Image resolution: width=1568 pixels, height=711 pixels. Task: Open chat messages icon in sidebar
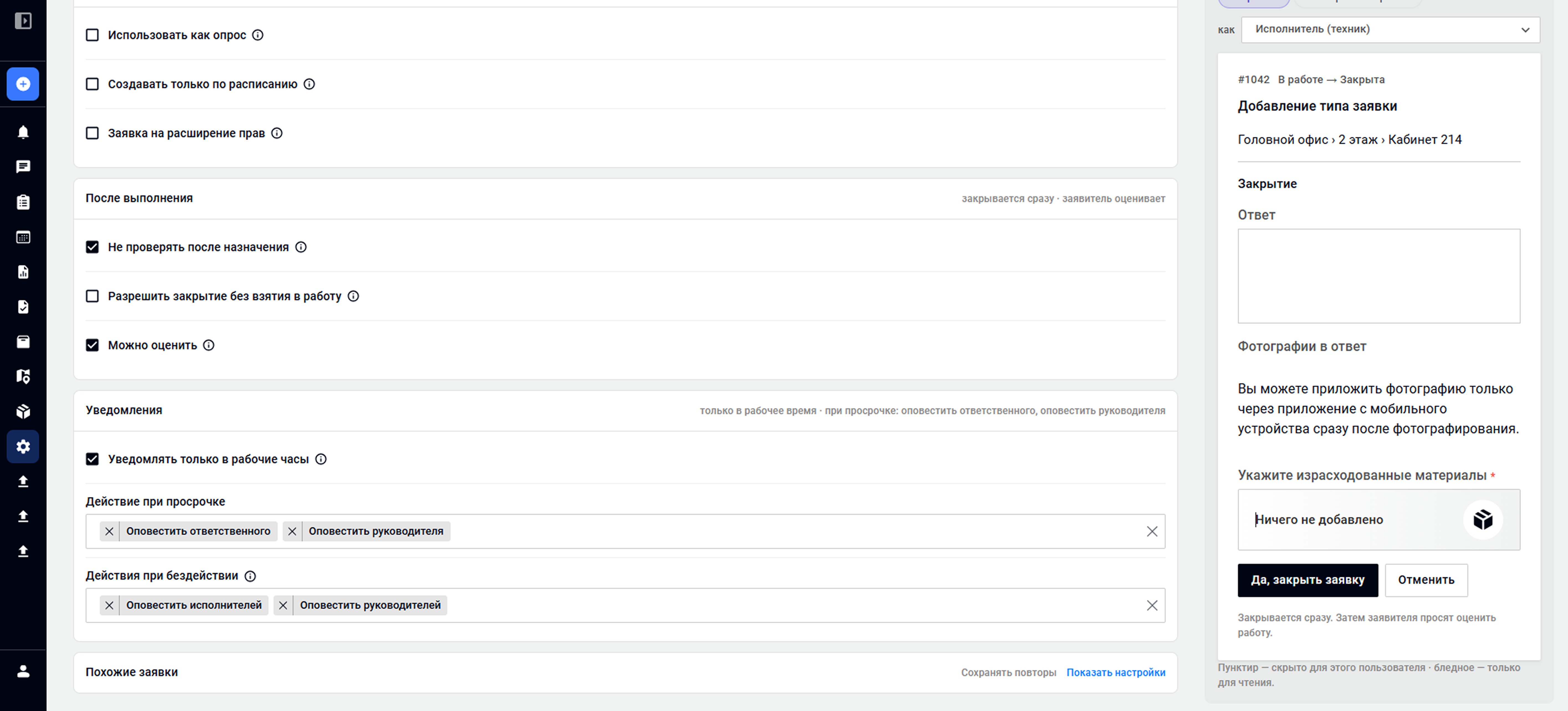(x=23, y=167)
